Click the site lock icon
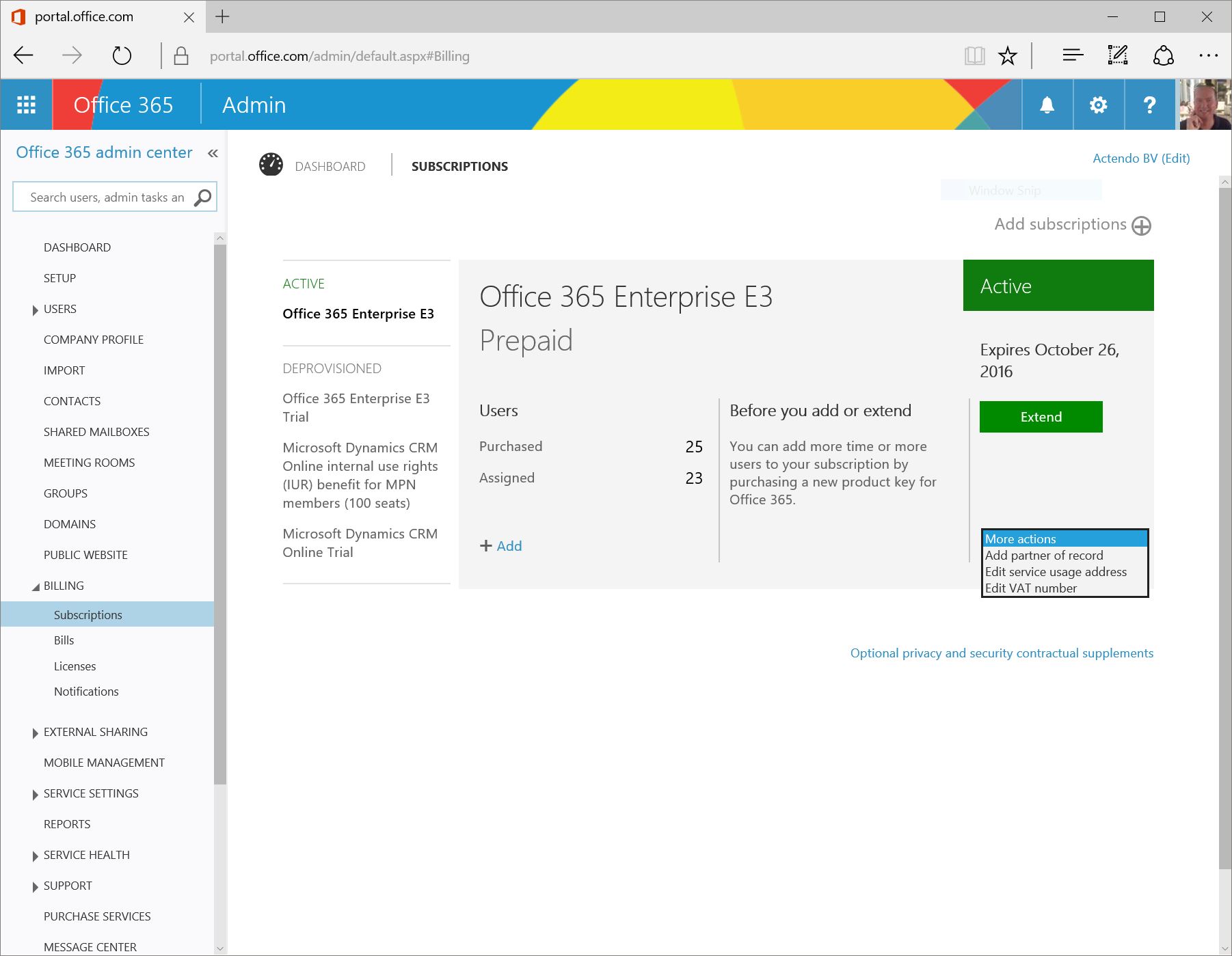The height and width of the screenshot is (956, 1232). tap(181, 55)
